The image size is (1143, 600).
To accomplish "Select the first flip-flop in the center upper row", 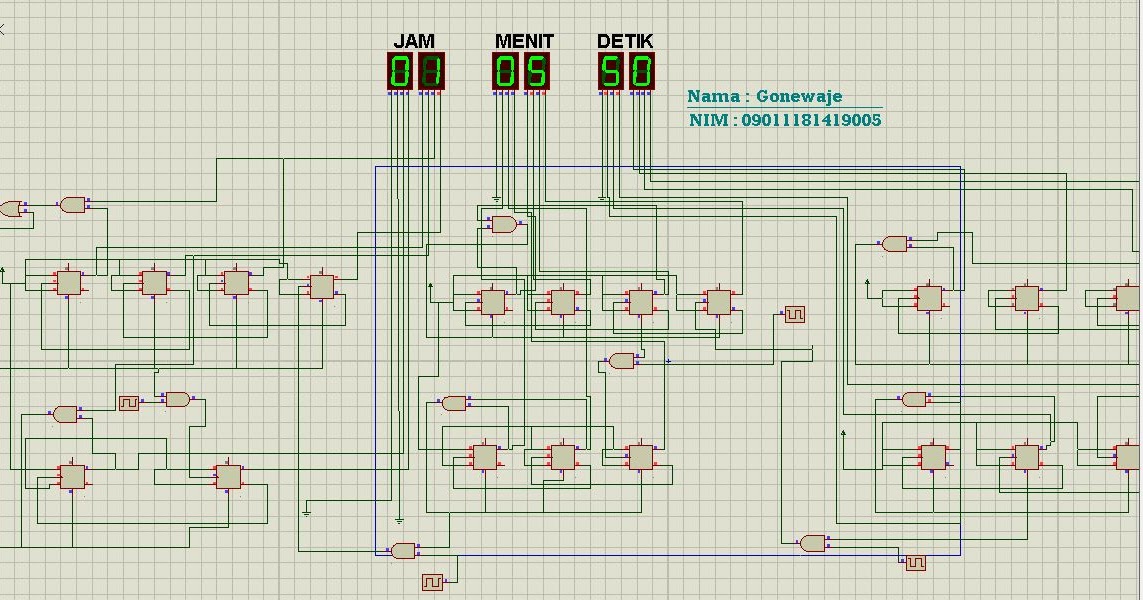I will coord(493,302).
